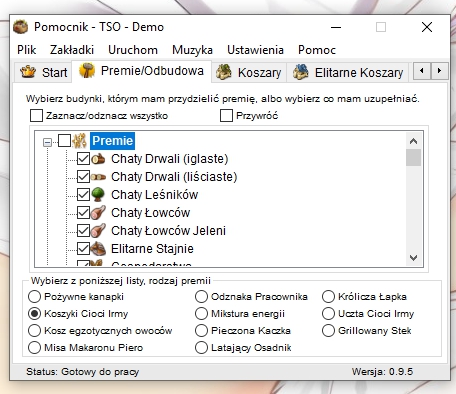456x394 pixels.
Task: Click the wheat icon beside Premie node
Action: (80, 141)
